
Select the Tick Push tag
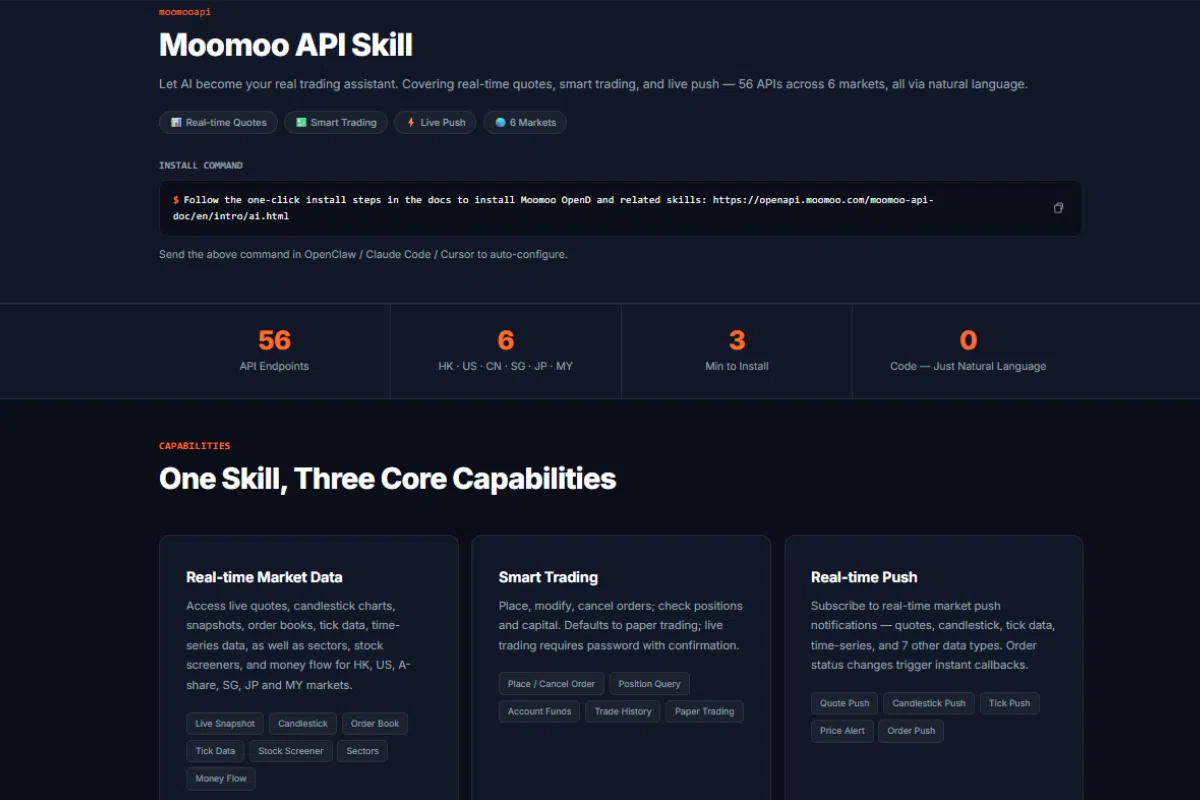coord(1010,703)
